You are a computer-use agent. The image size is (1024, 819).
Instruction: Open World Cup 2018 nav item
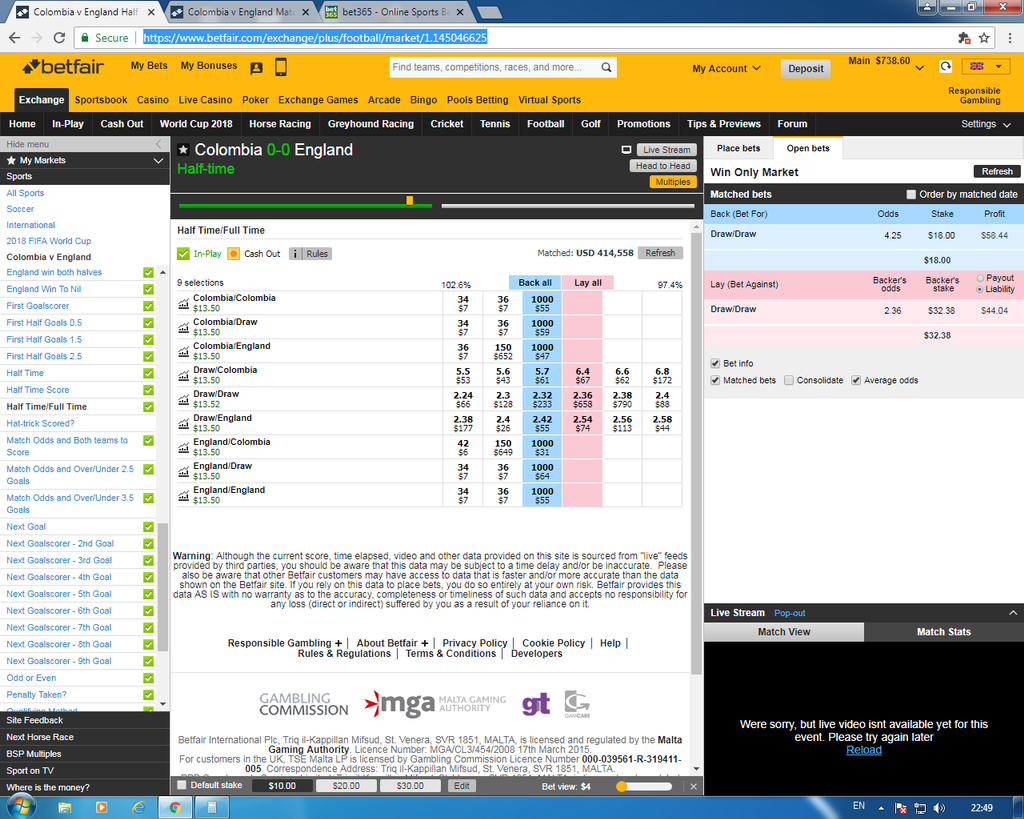point(196,124)
